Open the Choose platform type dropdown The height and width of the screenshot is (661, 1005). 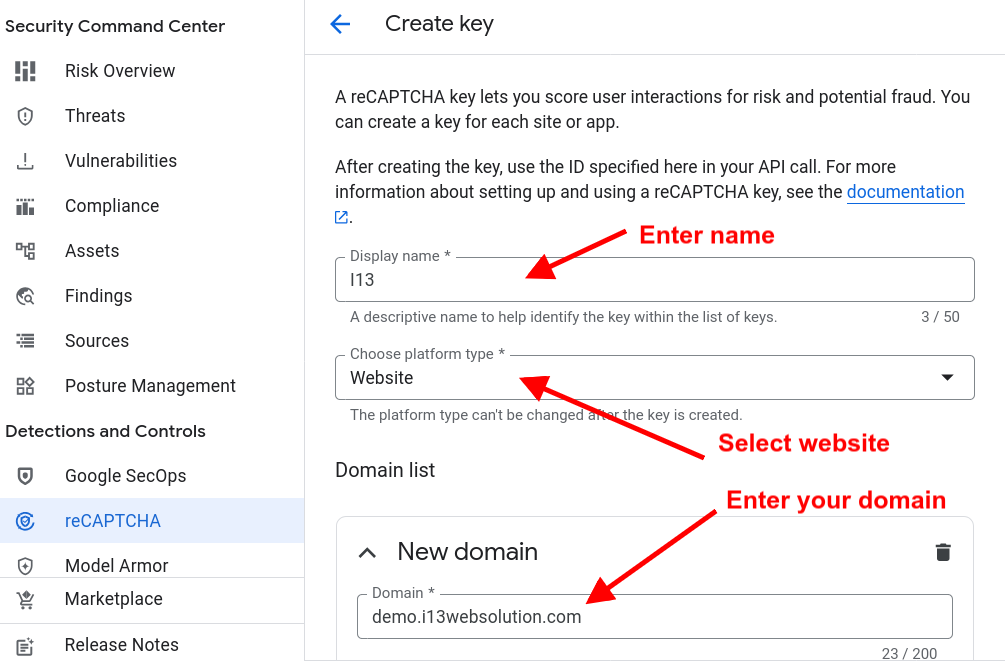click(x=654, y=378)
